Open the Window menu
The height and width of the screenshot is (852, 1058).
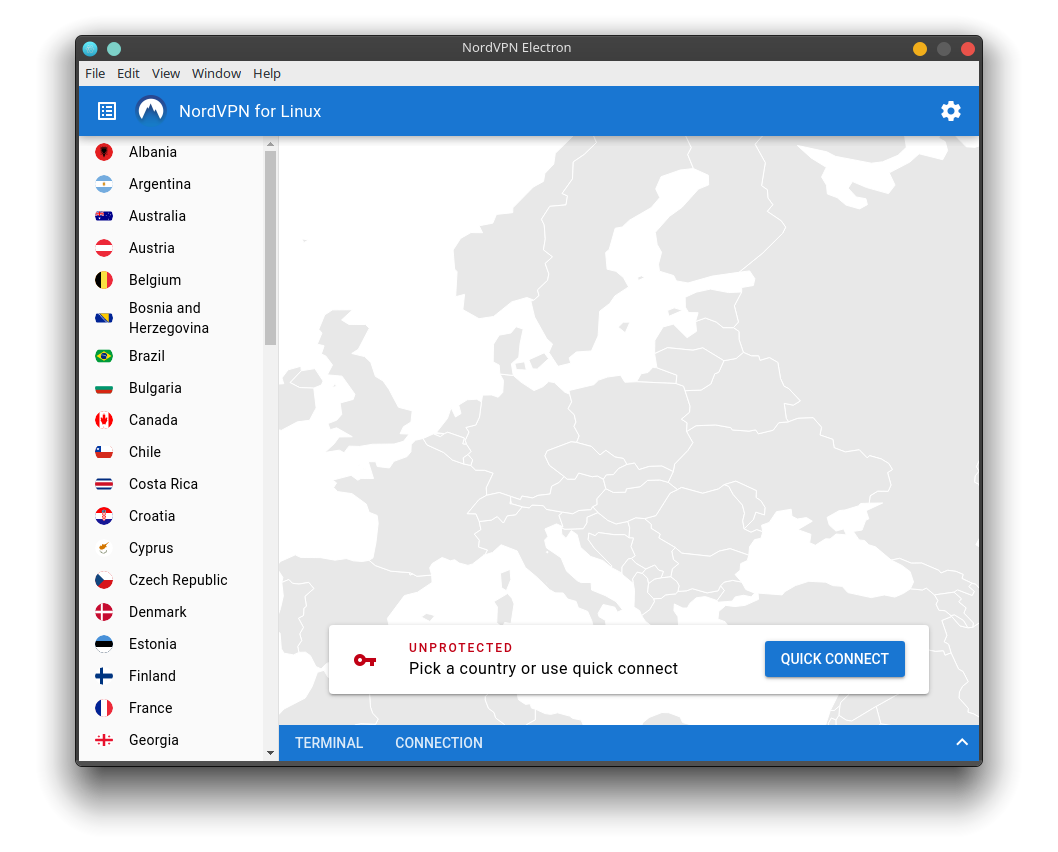[216, 74]
